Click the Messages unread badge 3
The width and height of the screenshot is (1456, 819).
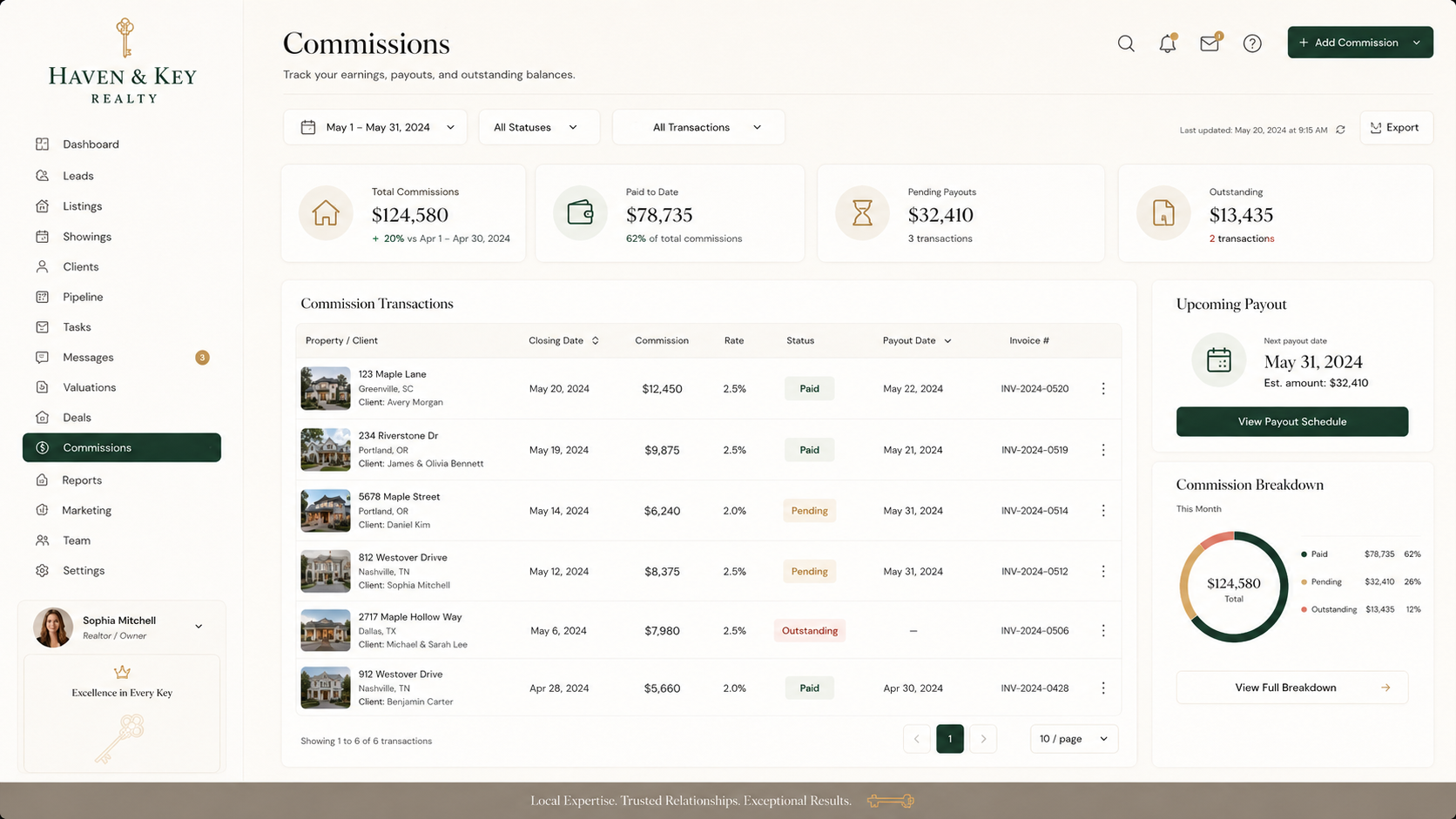pyautogui.click(x=202, y=358)
